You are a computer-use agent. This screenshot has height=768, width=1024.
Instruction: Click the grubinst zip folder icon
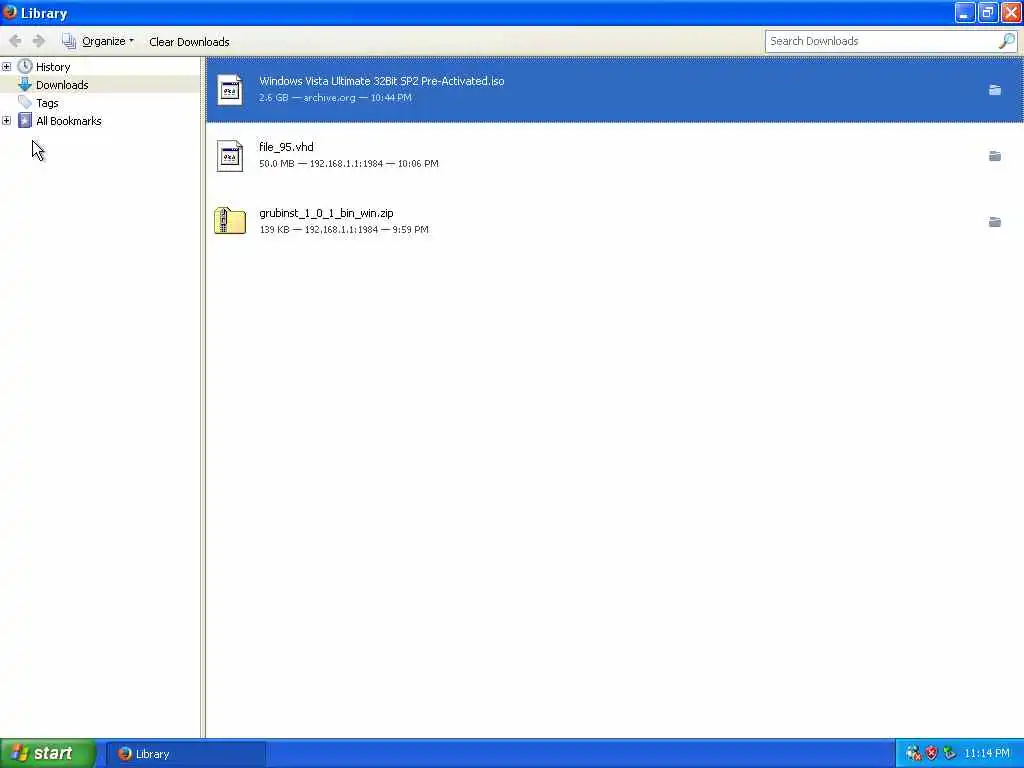click(230, 221)
